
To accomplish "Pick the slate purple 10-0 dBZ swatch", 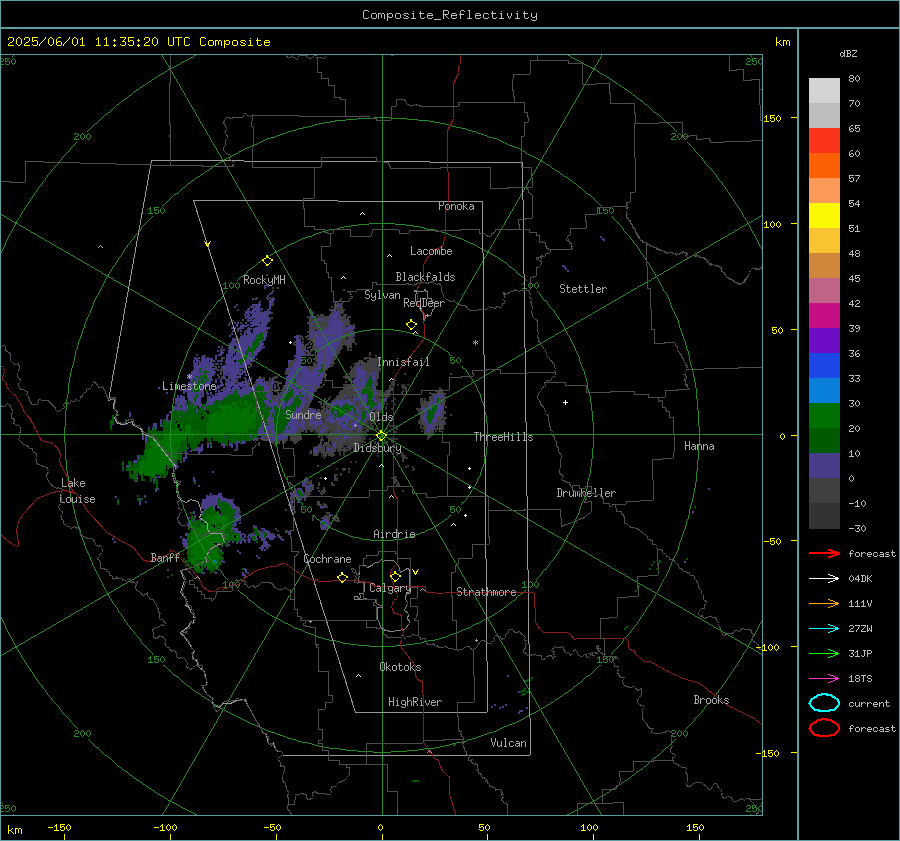I will 824,466.
